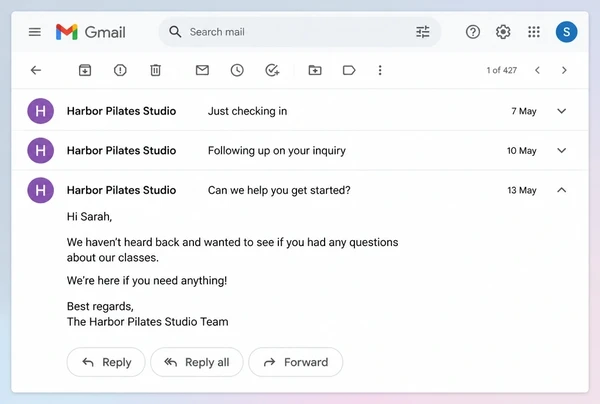Go back to inbox arrow

tap(36, 70)
